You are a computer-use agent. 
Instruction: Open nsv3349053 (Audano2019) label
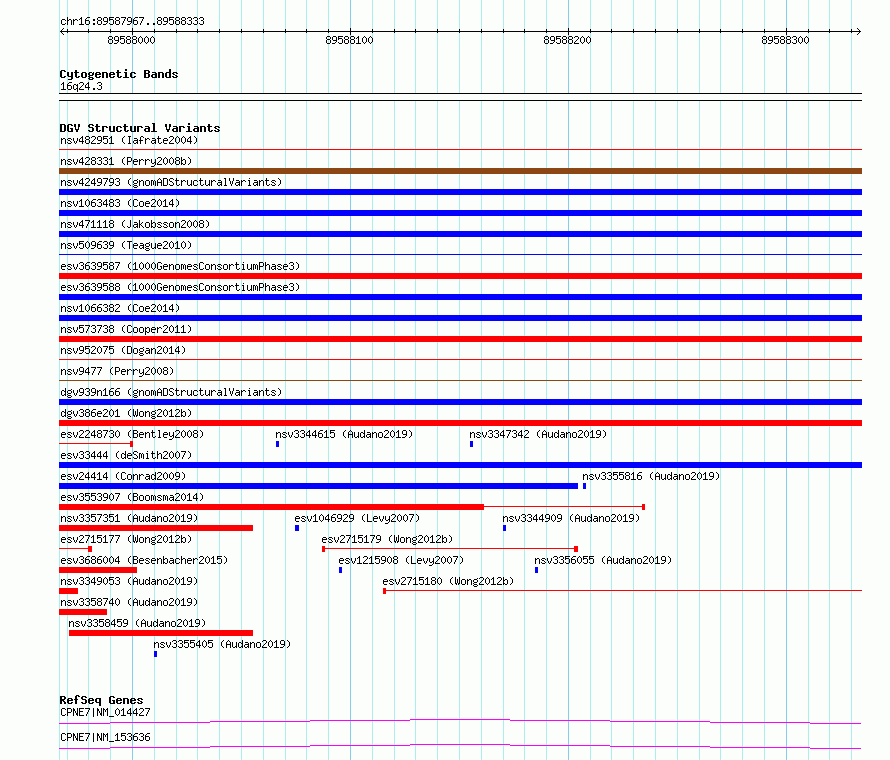click(129, 581)
